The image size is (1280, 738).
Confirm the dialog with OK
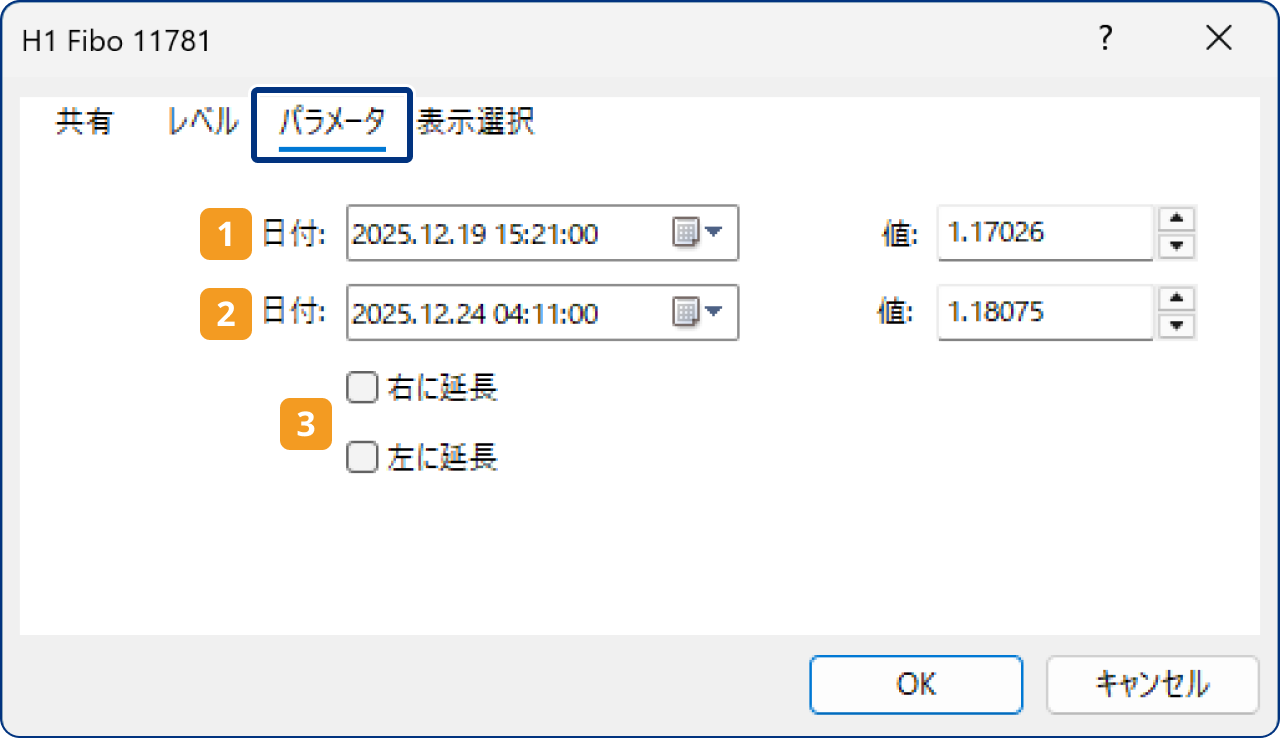pyautogui.click(x=915, y=684)
